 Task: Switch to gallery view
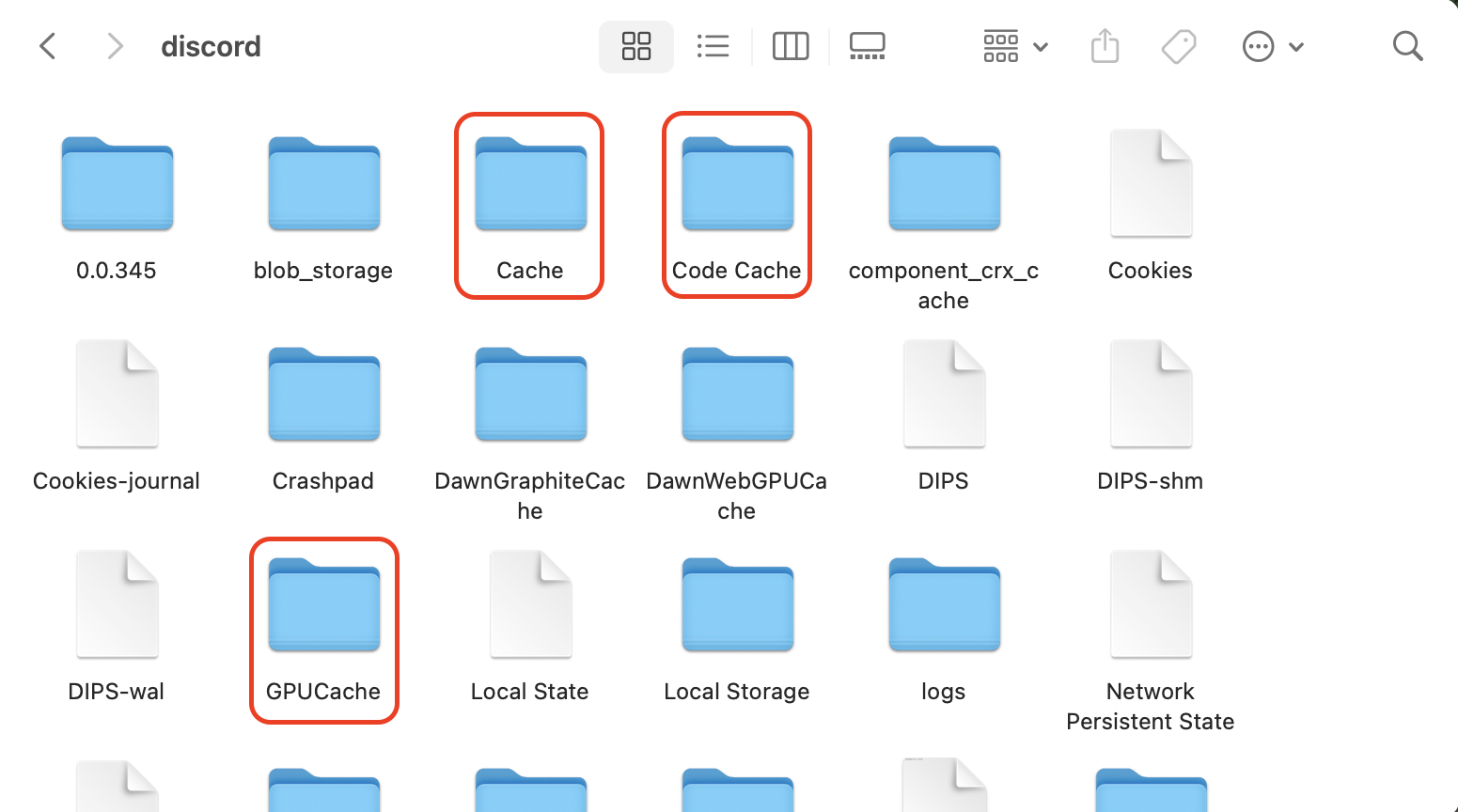[x=867, y=45]
